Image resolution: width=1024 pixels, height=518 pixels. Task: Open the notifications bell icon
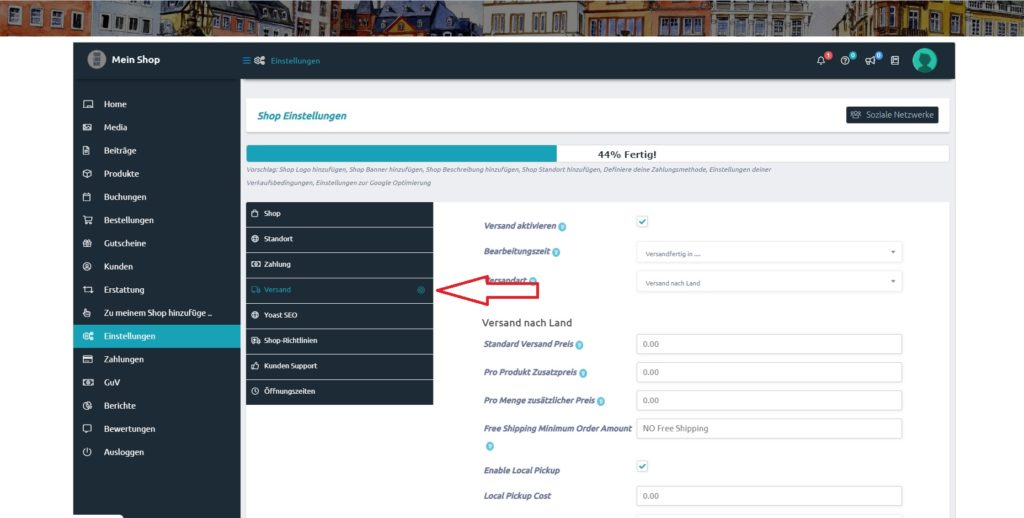821,61
